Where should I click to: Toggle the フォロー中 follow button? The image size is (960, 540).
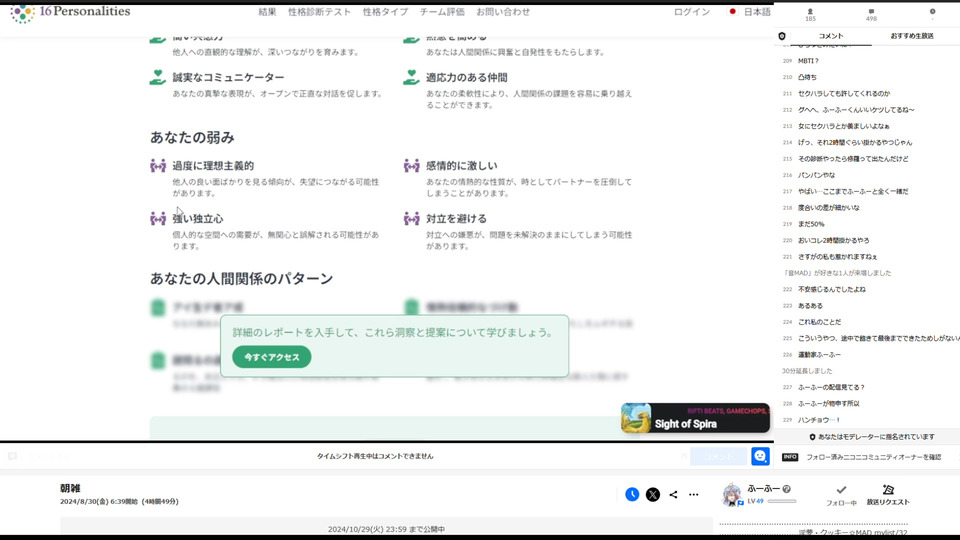coord(841,495)
